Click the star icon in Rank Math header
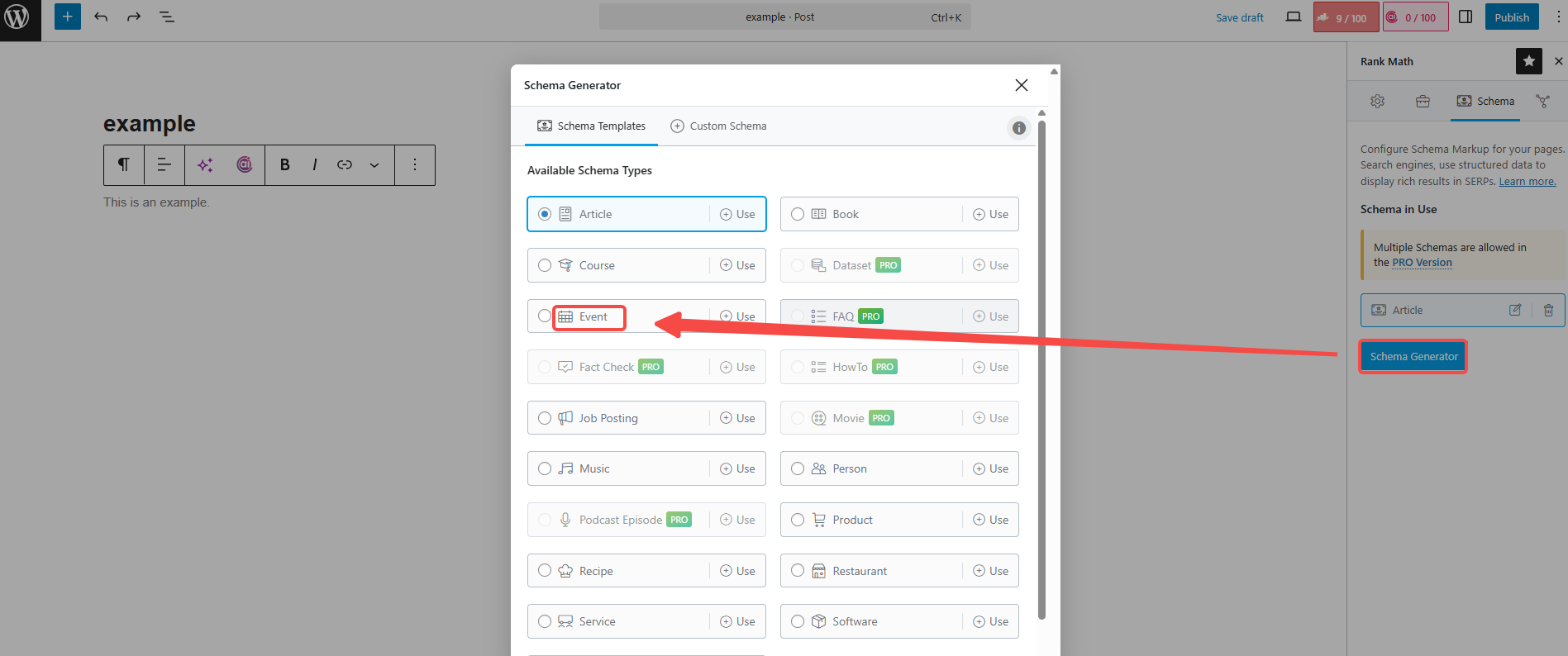 tap(1529, 61)
